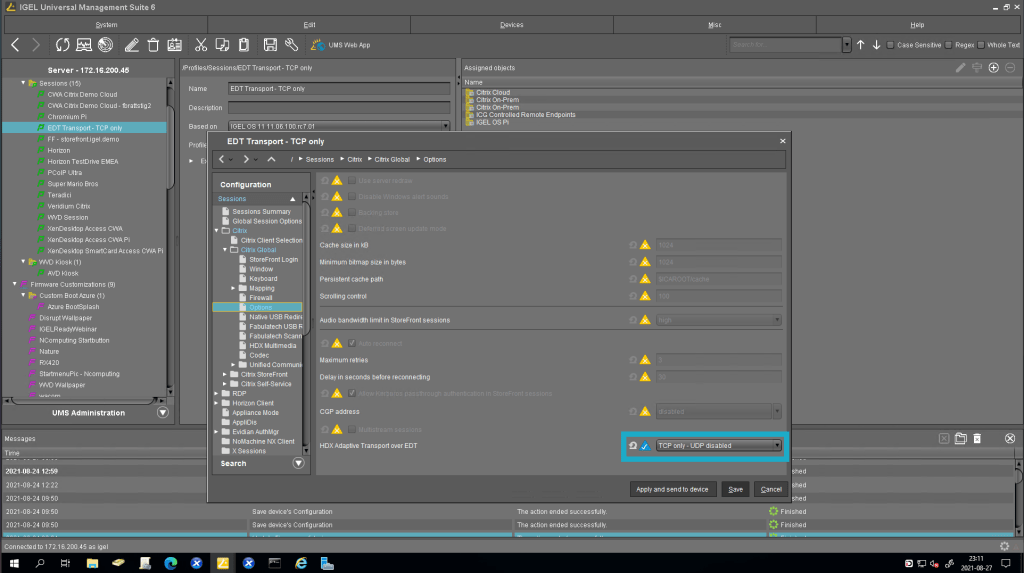
Task: Click the Save floppy disk toolbar icon
Action: pyautogui.click(x=270, y=45)
